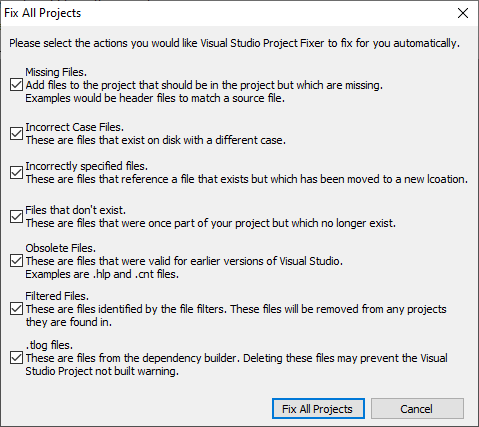The image size is (479, 427).
Task: Click the '.tlog files.' heading label
Action: (49, 345)
